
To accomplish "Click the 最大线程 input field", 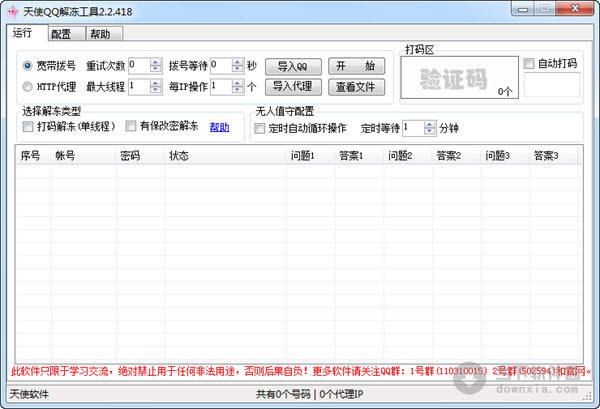I will pyautogui.click(x=139, y=87).
